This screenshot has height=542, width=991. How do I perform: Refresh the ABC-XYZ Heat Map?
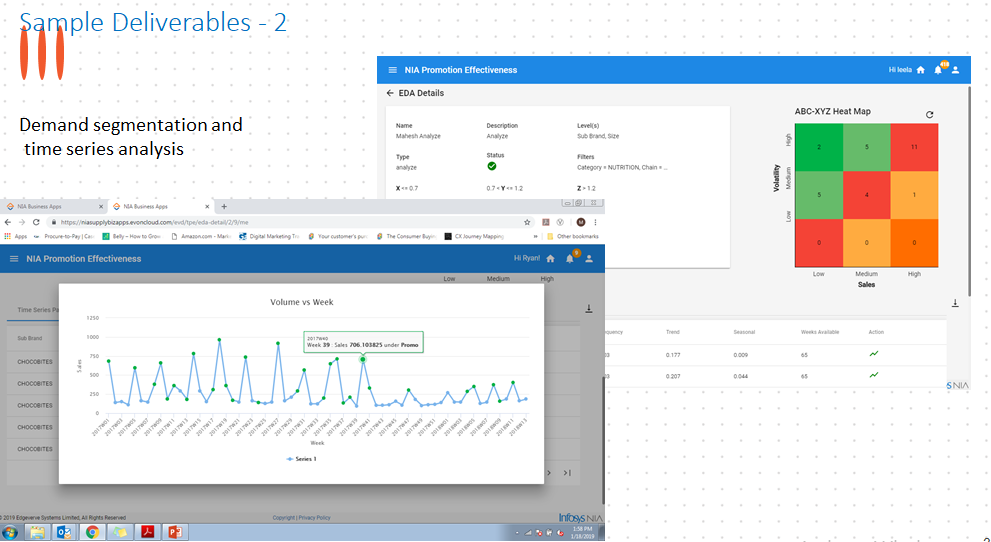coord(930,114)
